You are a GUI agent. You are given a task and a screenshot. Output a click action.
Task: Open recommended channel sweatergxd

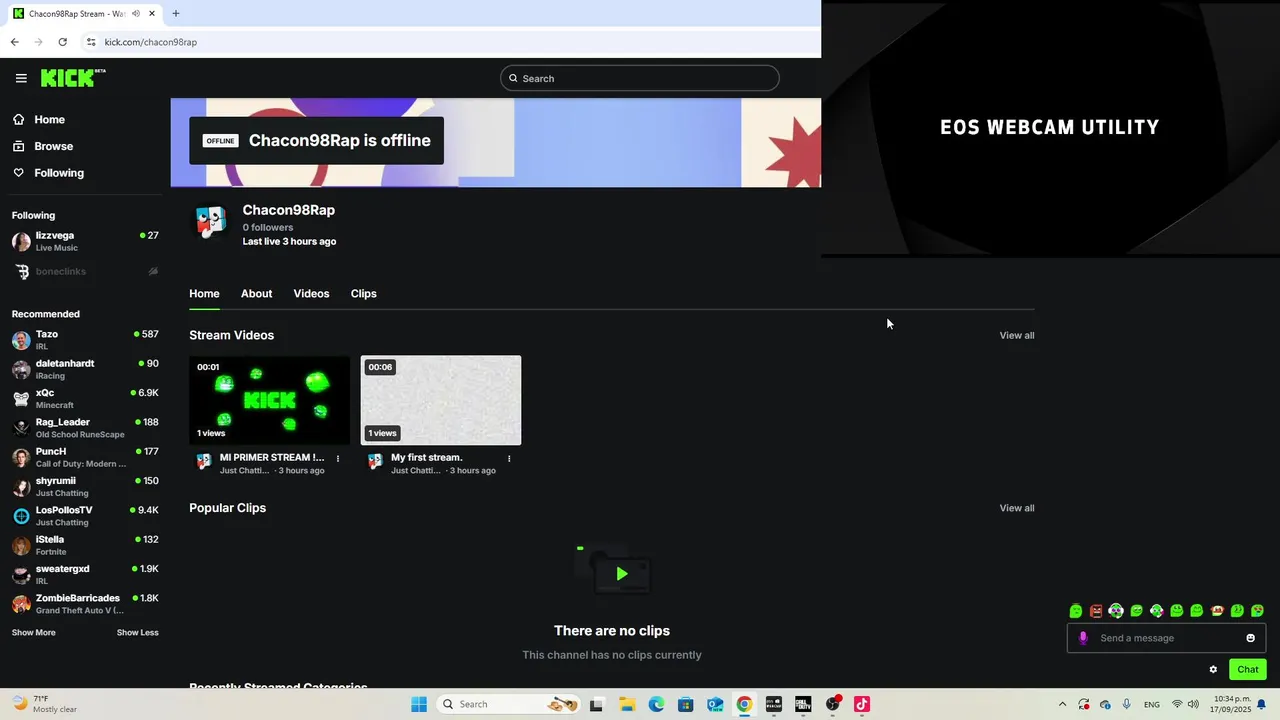[85, 574]
